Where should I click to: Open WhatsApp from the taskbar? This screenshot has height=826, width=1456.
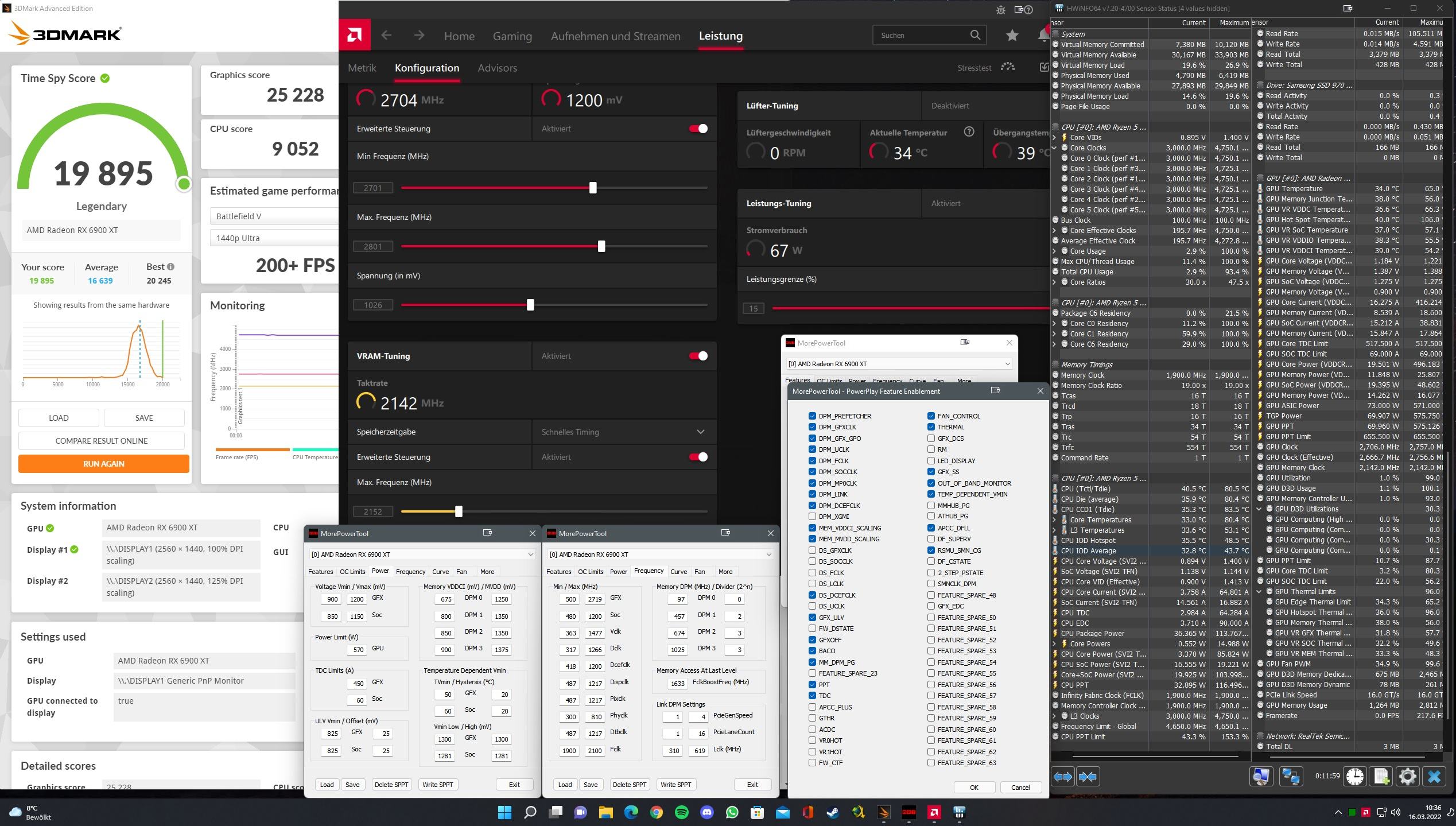click(x=732, y=812)
